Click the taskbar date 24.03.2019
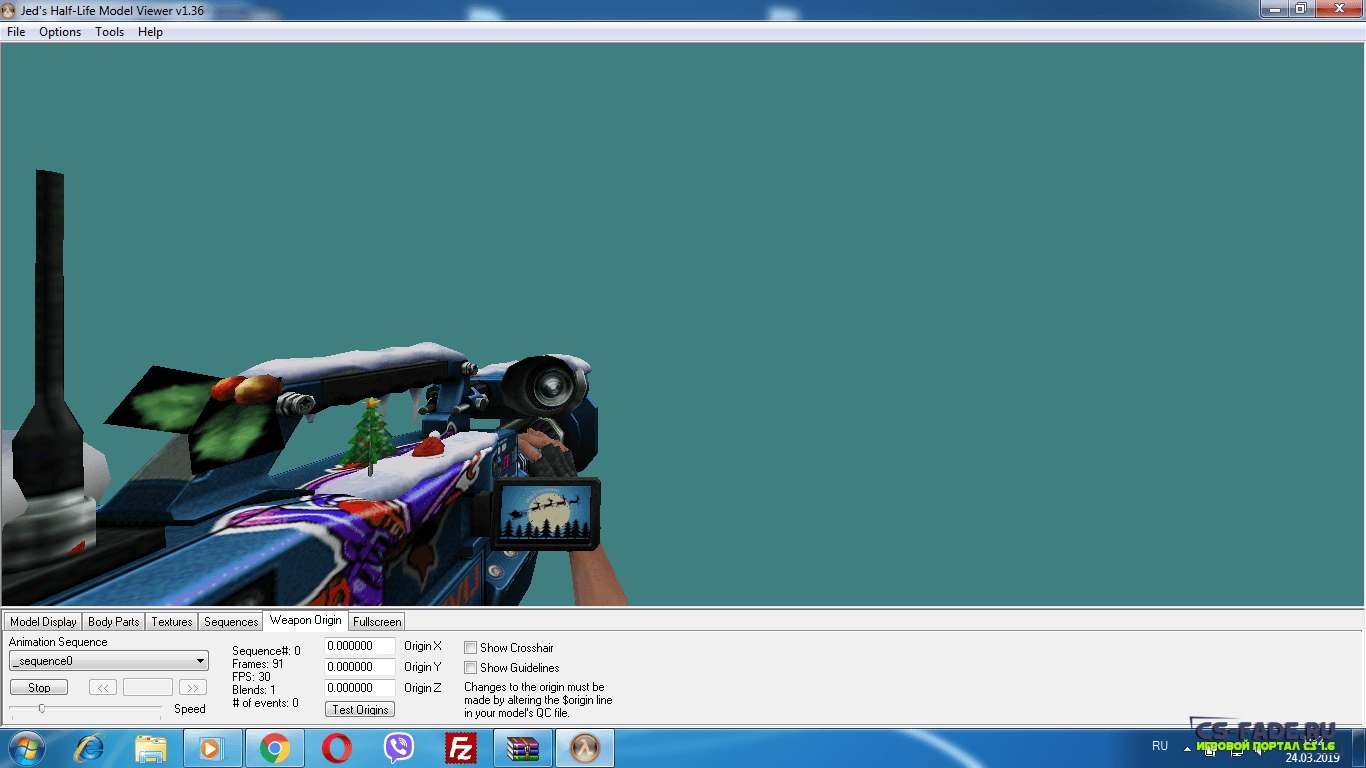 pyautogui.click(x=1312, y=757)
